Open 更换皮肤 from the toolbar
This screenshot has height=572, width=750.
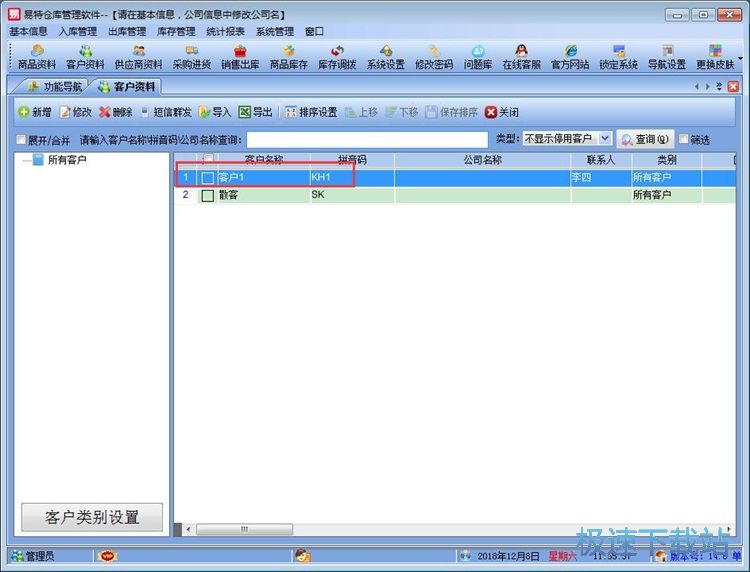pyautogui.click(x=715, y=57)
